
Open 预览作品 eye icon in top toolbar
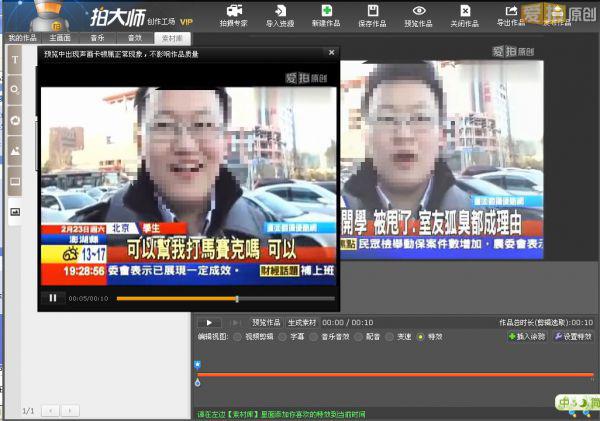coord(419,16)
